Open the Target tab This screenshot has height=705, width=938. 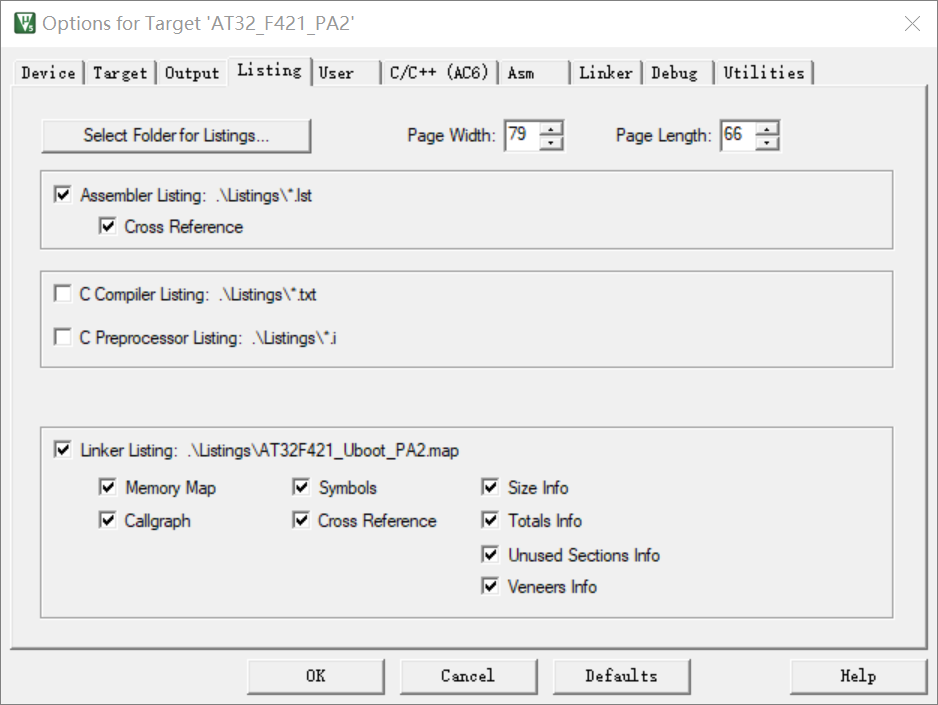pyautogui.click(x=120, y=73)
